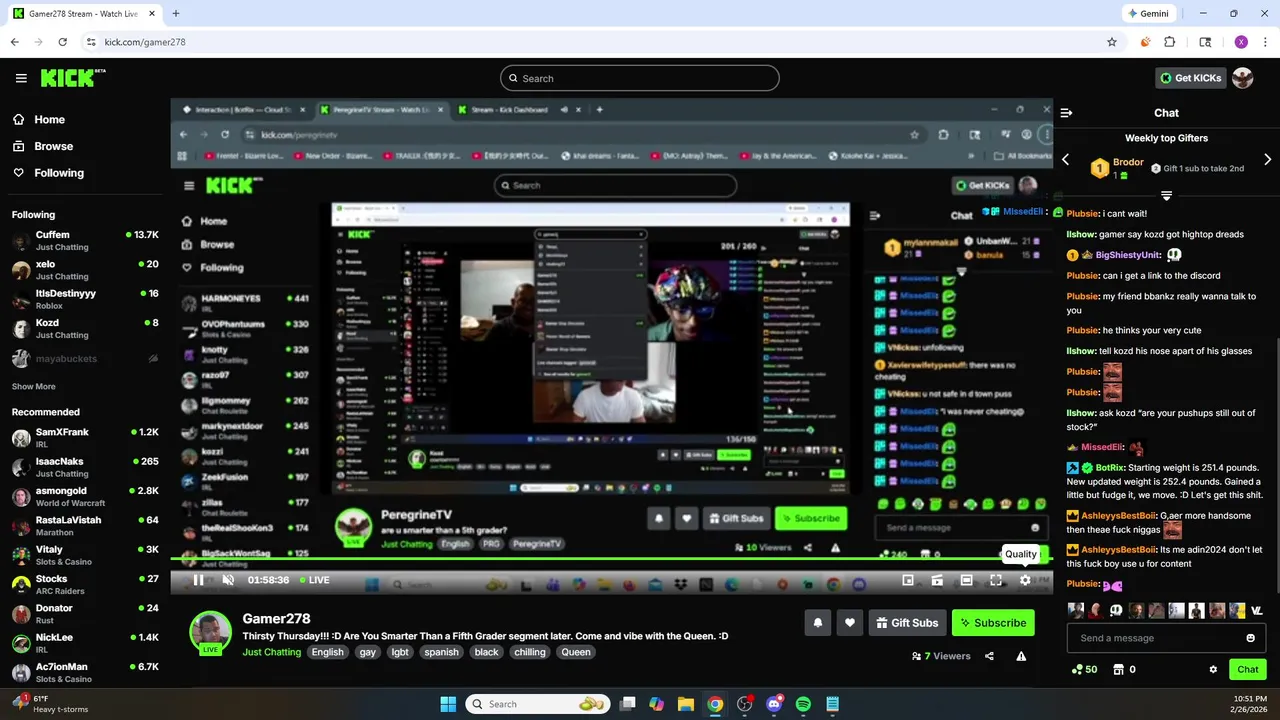
Task: Open Discord from the taskbar
Action: point(774,704)
